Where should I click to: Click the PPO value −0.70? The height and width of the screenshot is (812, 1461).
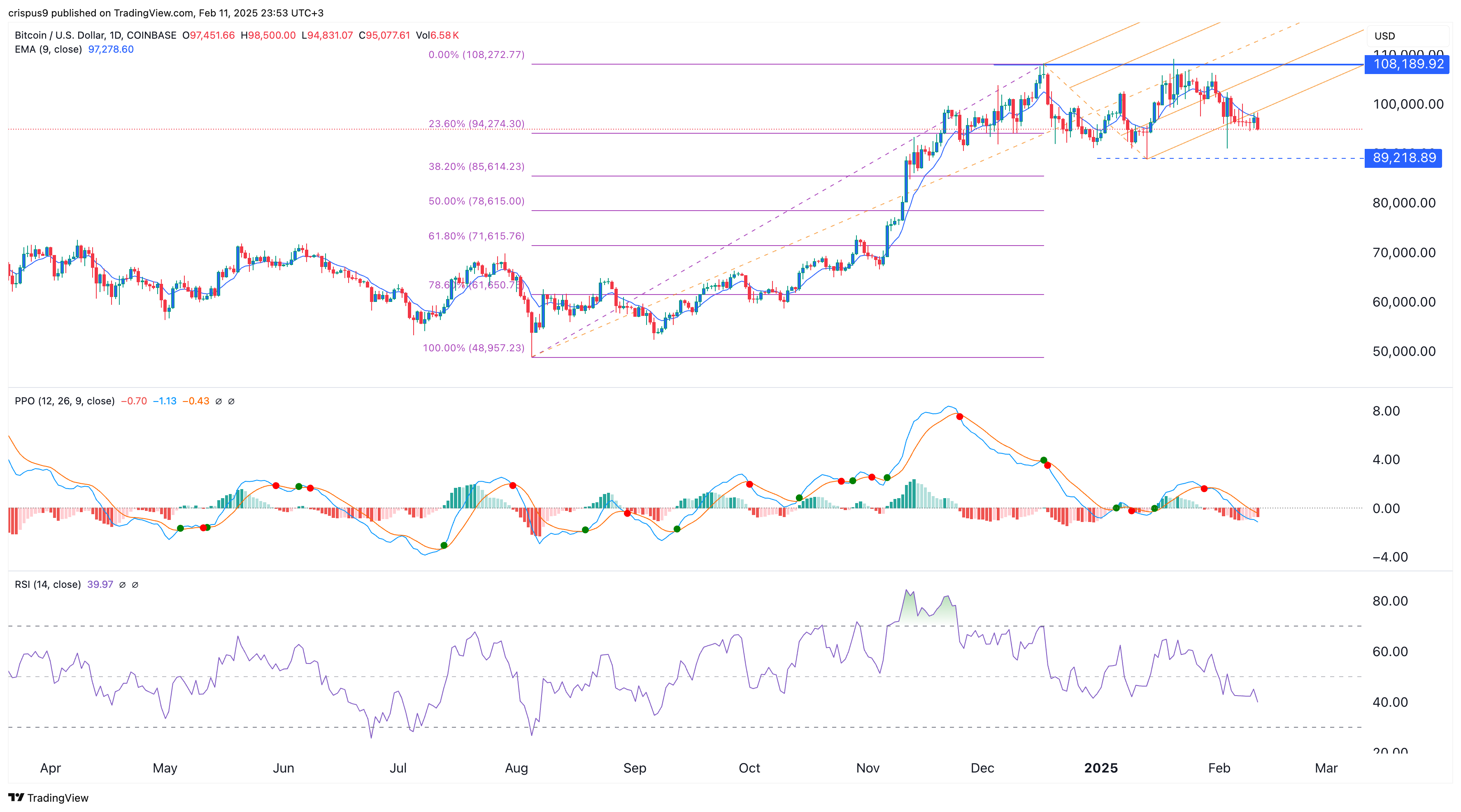pos(134,401)
